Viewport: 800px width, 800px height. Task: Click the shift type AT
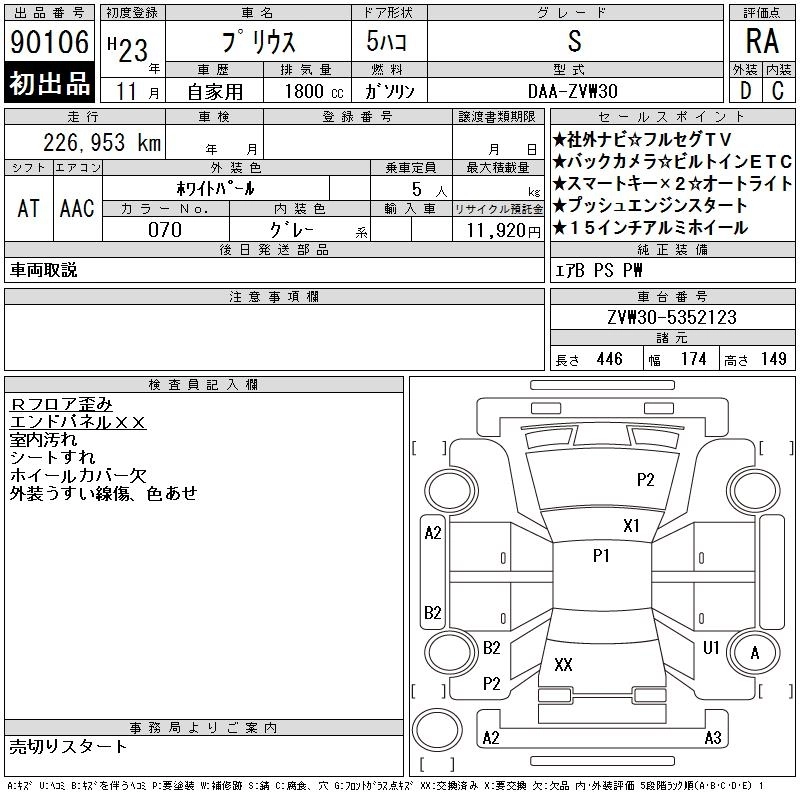pyautogui.click(x=29, y=208)
